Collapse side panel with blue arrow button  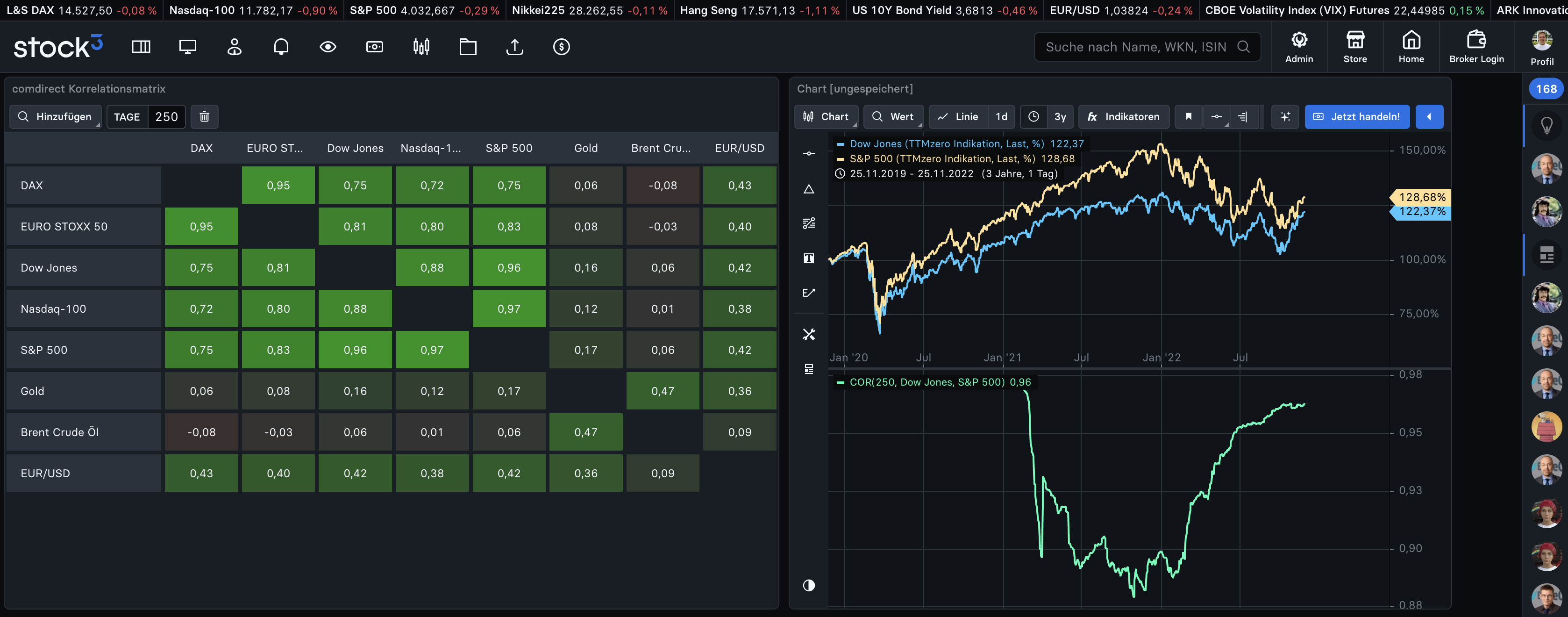(1429, 116)
